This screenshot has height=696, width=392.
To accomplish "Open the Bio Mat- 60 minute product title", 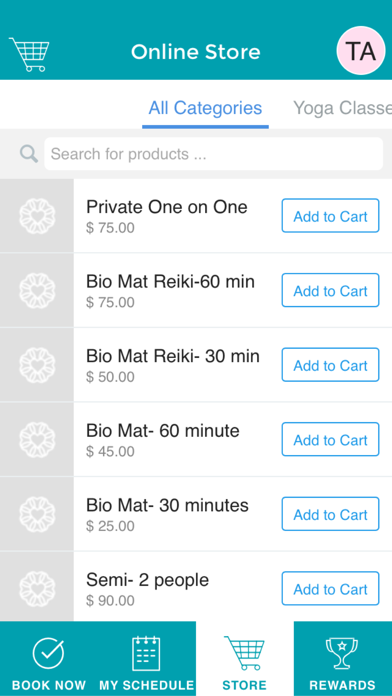I will point(163,431).
